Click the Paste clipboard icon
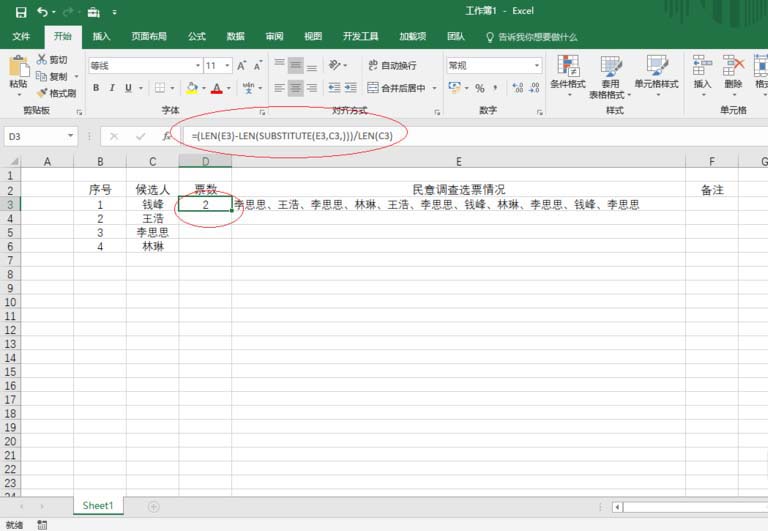 [x=19, y=66]
